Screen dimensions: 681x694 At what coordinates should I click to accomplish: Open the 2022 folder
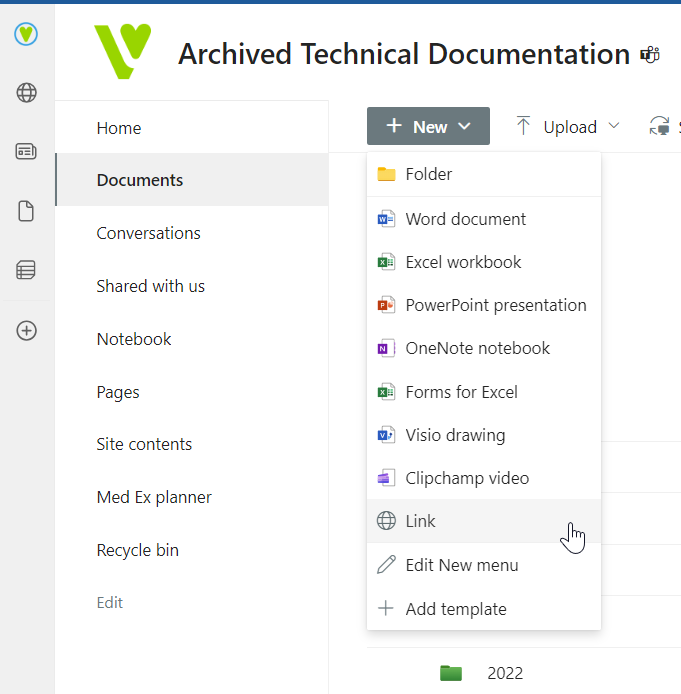[x=505, y=673]
